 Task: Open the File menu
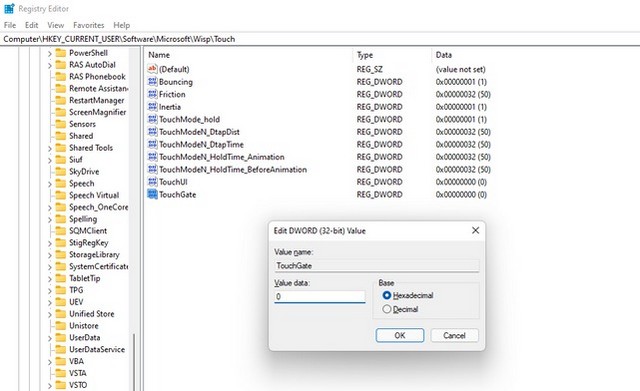click(x=10, y=25)
